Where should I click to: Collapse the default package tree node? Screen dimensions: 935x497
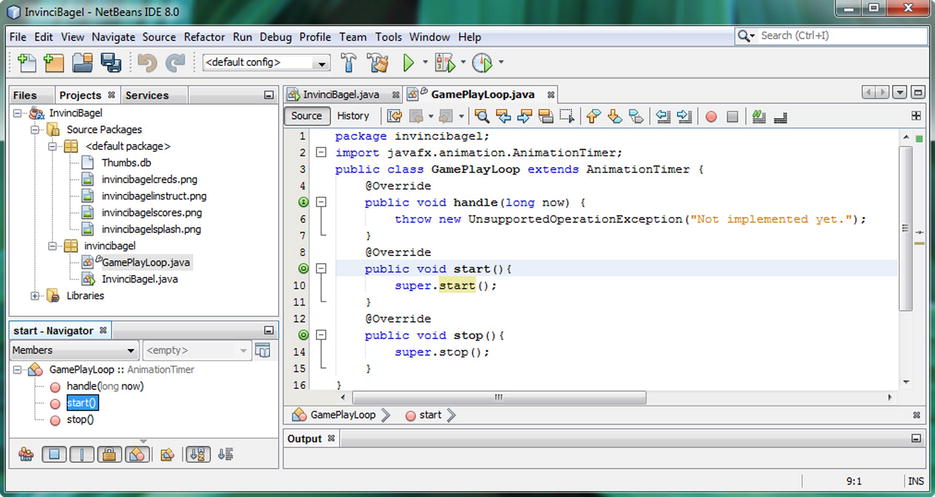(52, 146)
